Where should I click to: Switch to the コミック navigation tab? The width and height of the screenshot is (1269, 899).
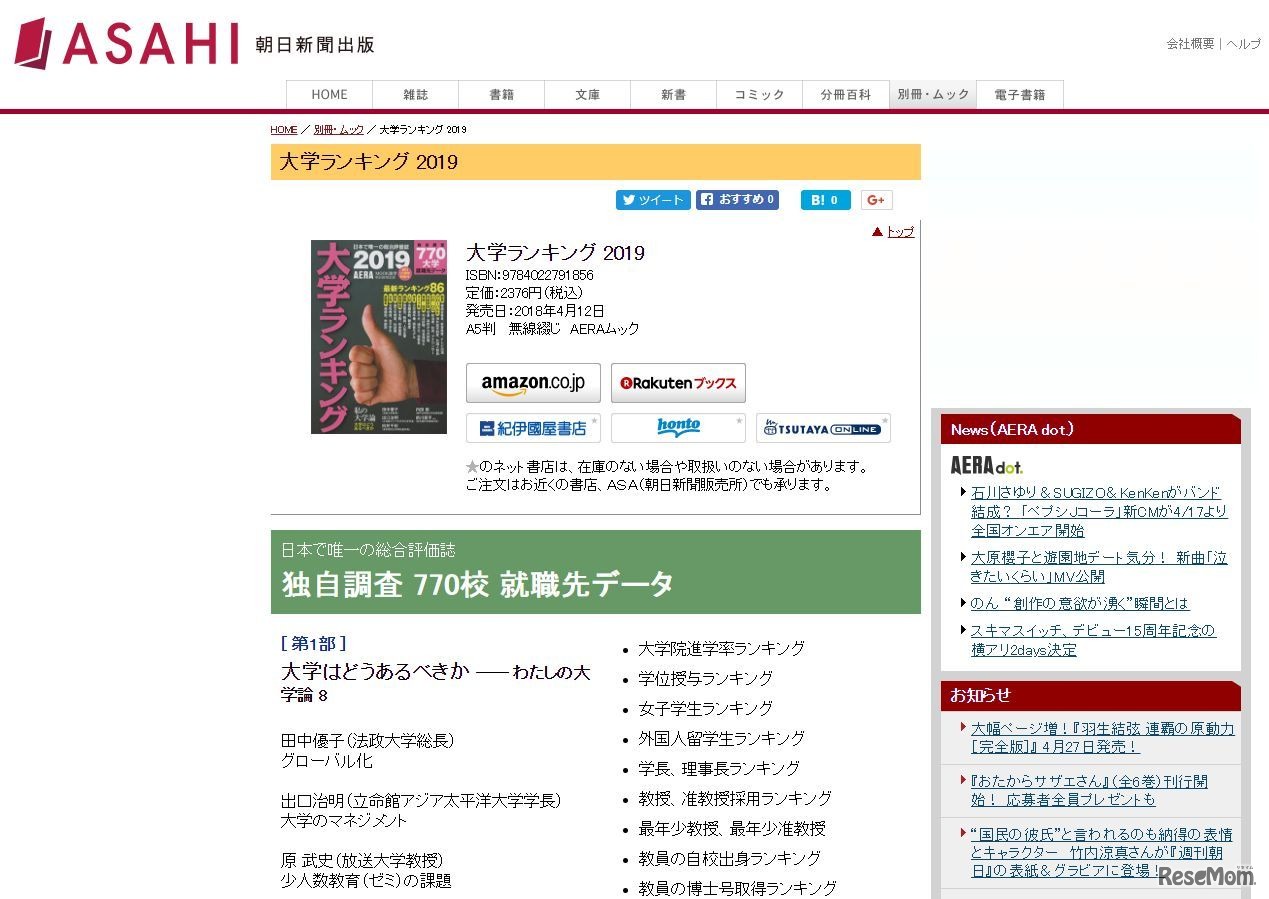click(759, 93)
